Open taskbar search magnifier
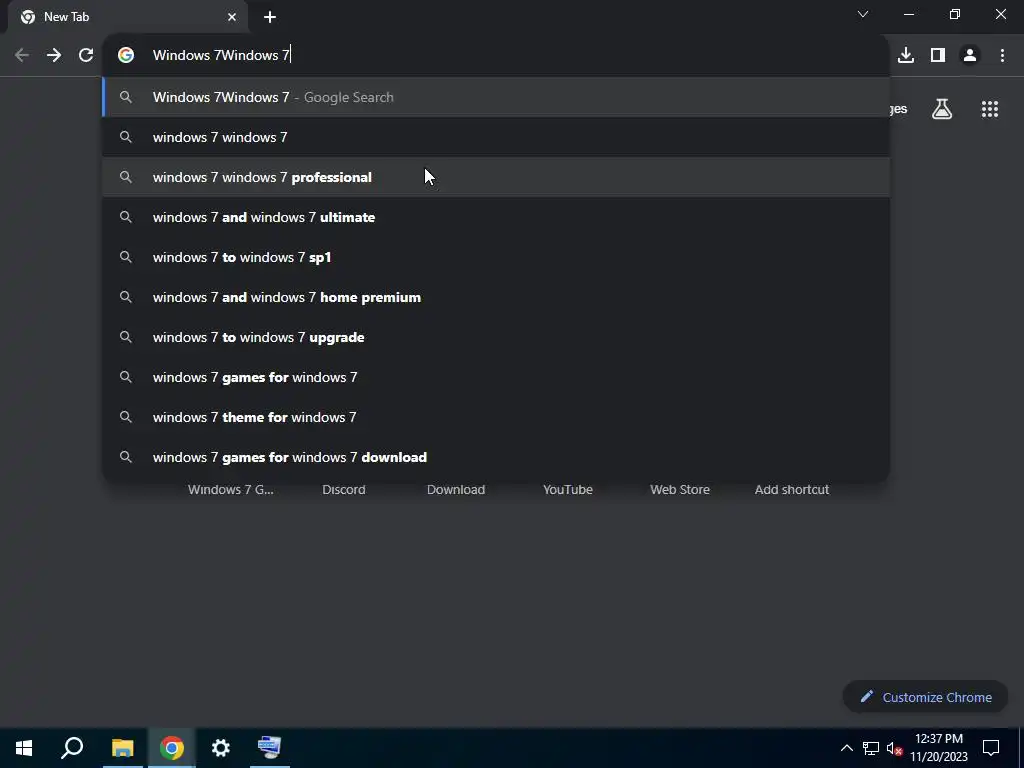This screenshot has width=1024, height=768. (x=72, y=748)
